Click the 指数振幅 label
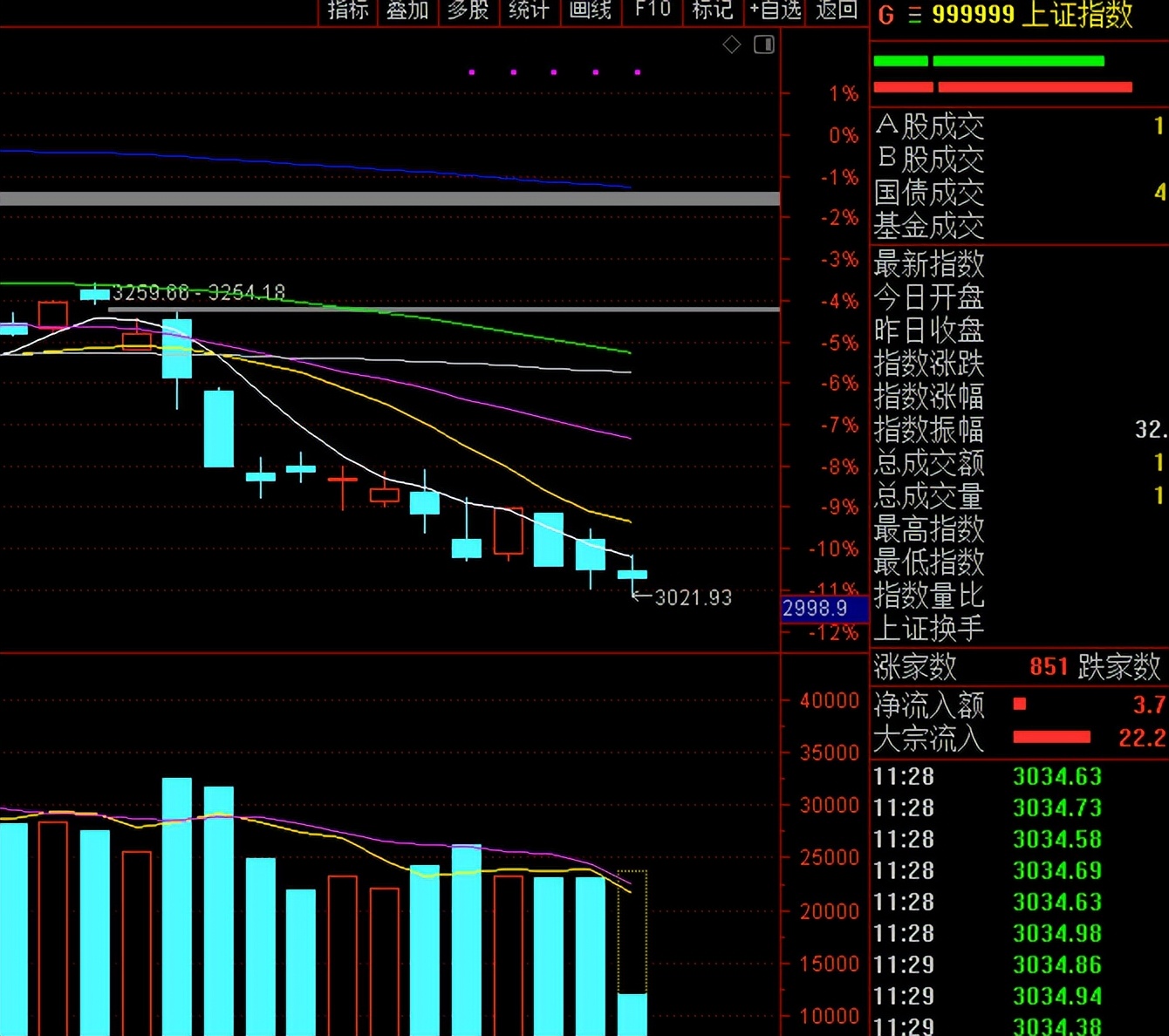This screenshot has width=1169, height=1036. [929, 430]
